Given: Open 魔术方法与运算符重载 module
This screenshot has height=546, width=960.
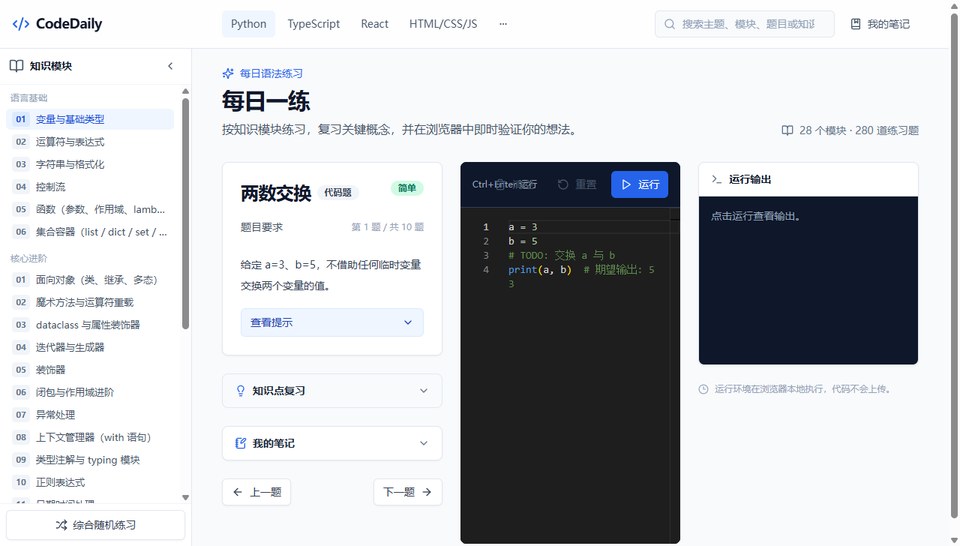Looking at the screenshot, I should point(90,302).
